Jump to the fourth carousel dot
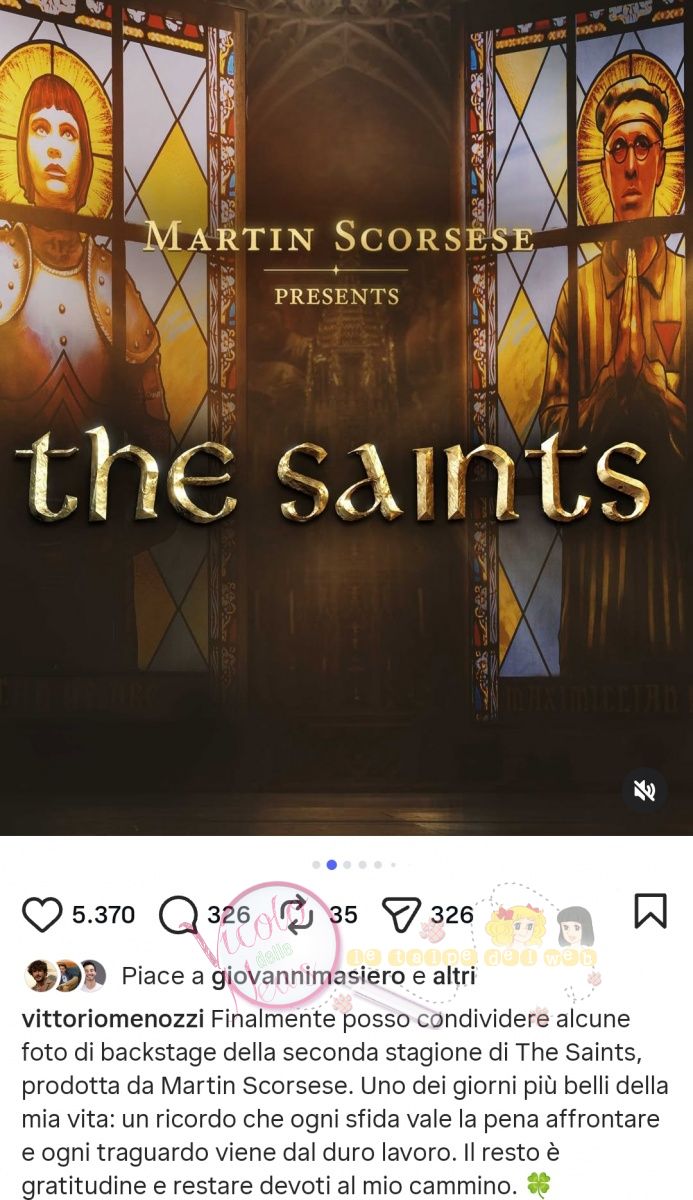 (362, 865)
